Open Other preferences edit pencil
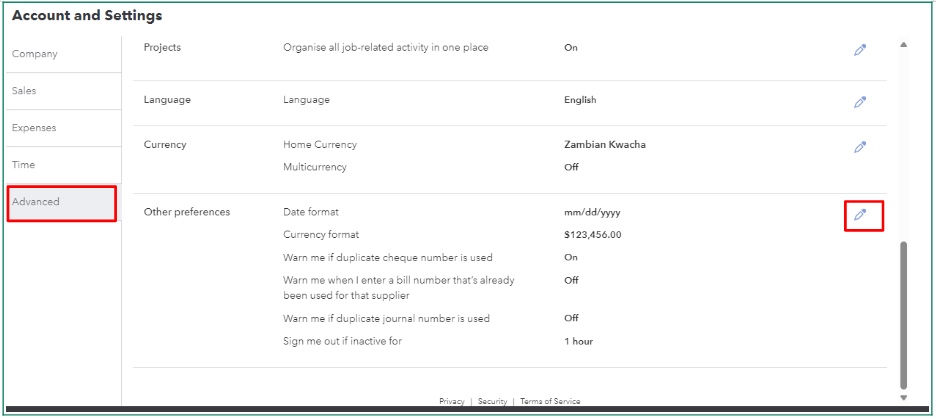 pyautogui.click(x=859, y=214)
